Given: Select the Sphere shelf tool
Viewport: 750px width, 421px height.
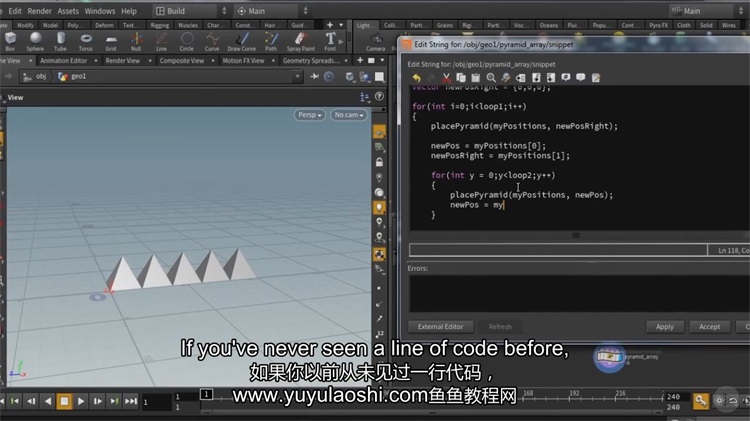Looking at the screenshot, I should tap(35, 41).
